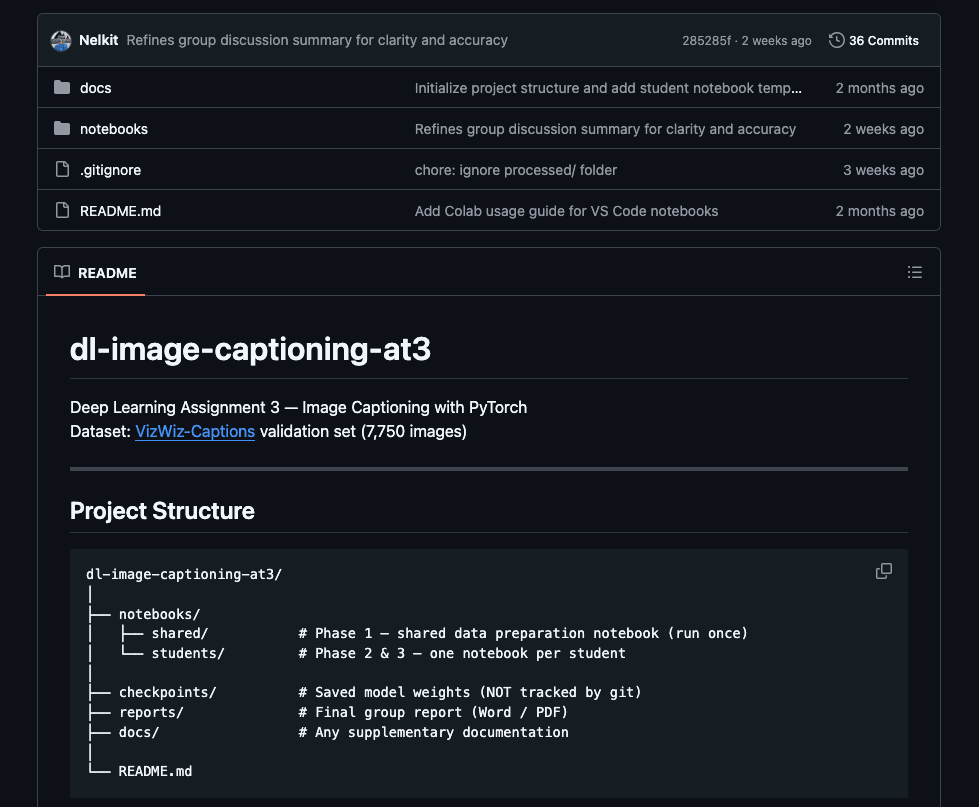Screen dimensions: 979x807
Task: Click the Project Structure heading
Action: coord(162,511)
